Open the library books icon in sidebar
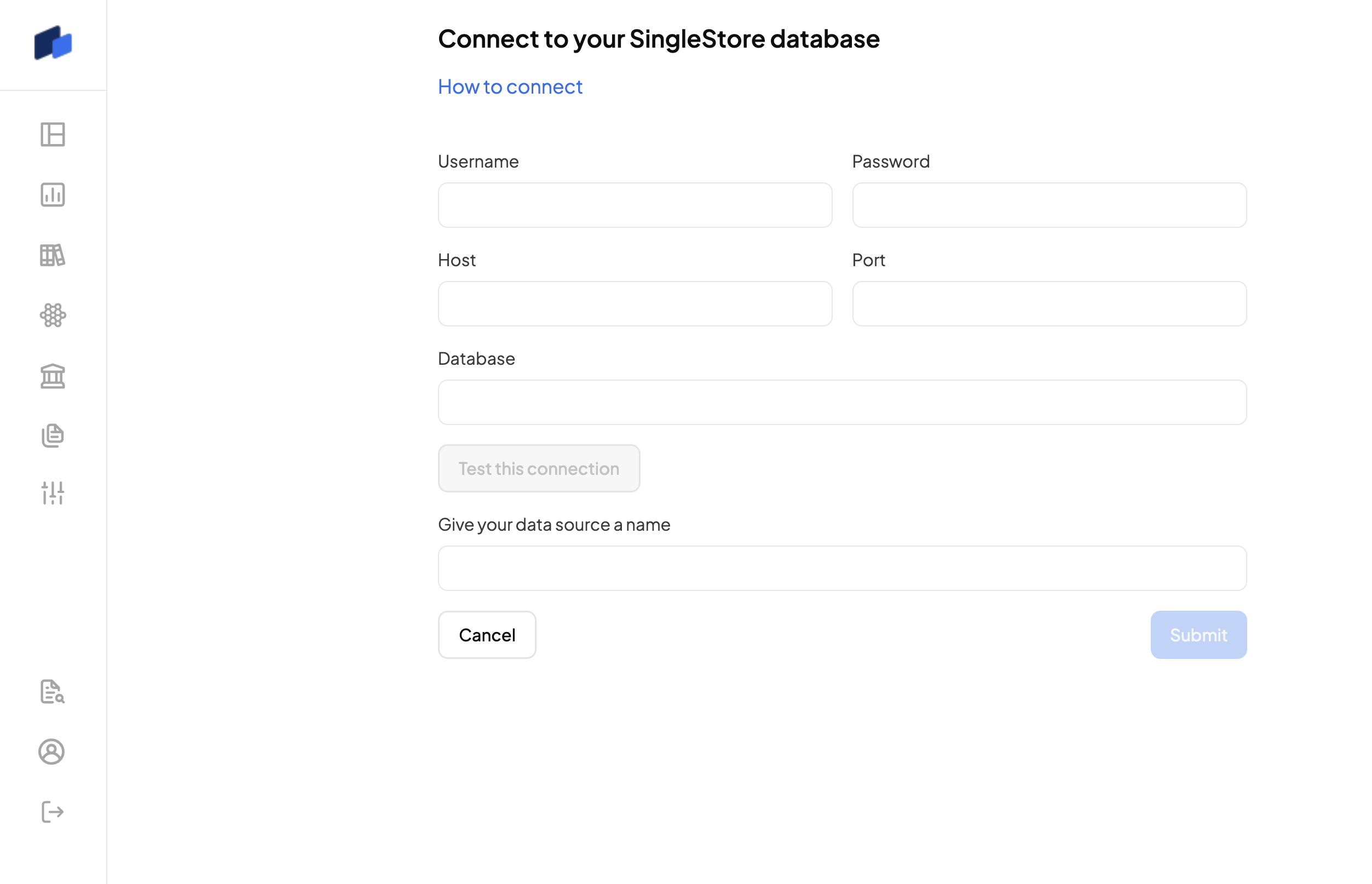The image size is (1372, 884). [53, 255]
